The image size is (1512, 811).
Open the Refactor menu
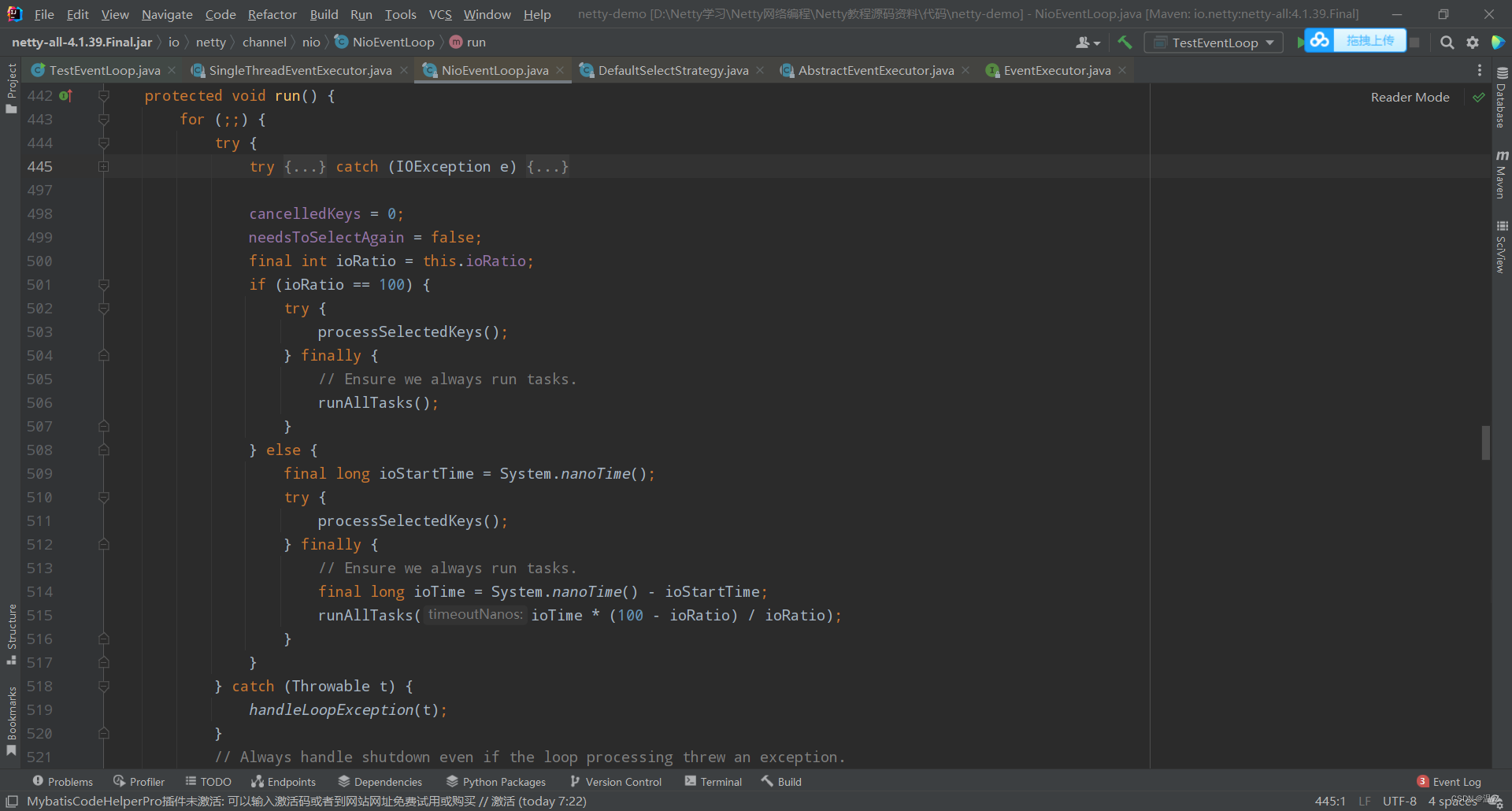tap(272, 14)
